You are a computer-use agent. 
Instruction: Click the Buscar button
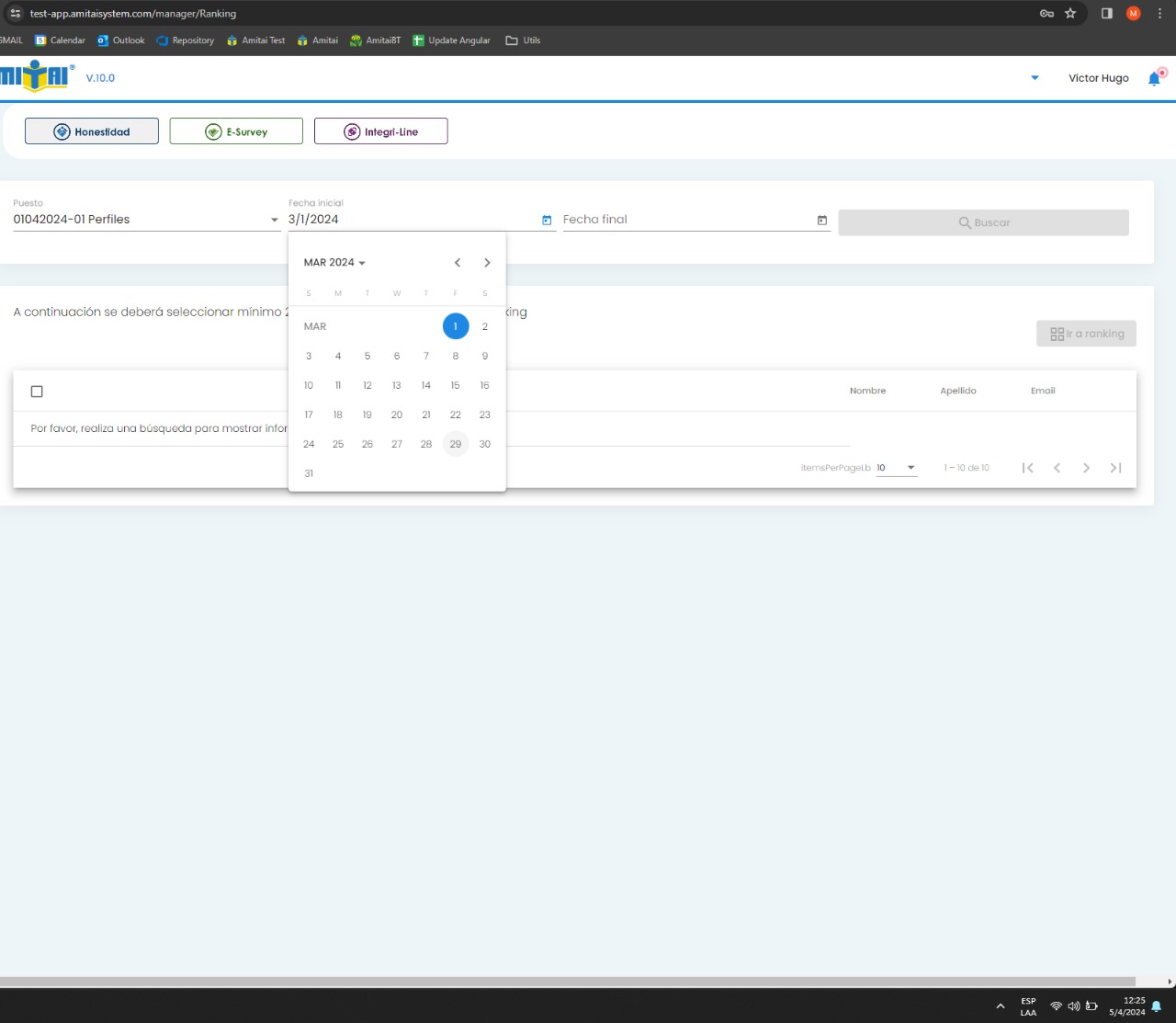tap(983, 222)
